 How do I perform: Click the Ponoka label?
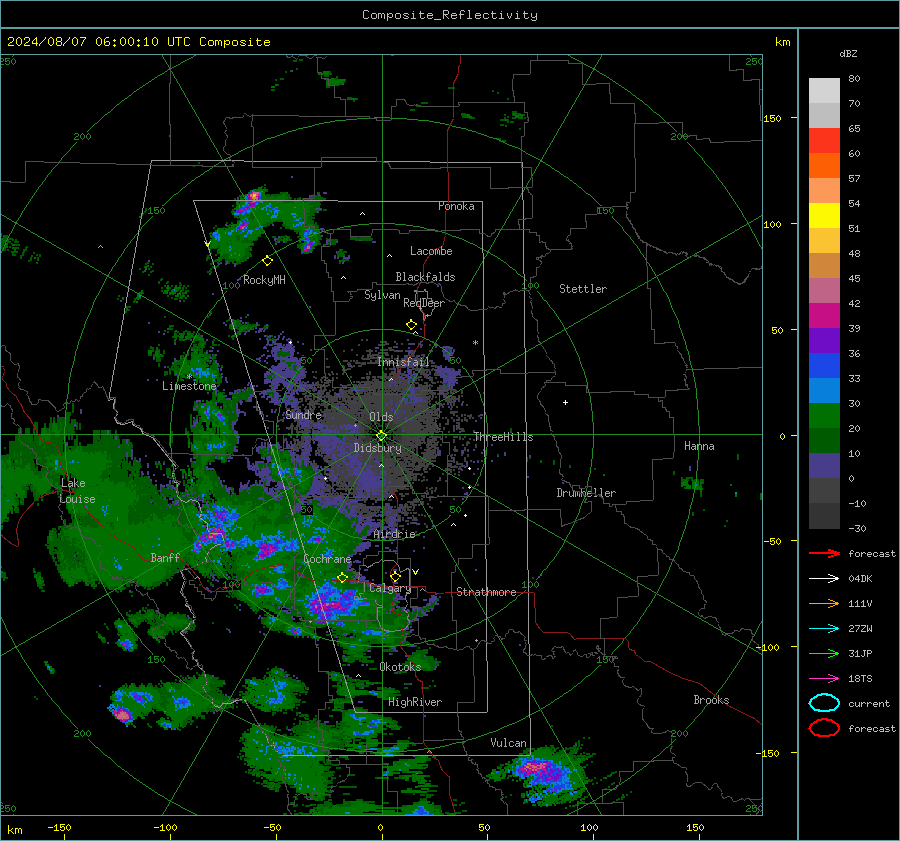pyautogui.click(x=456, y=206)
